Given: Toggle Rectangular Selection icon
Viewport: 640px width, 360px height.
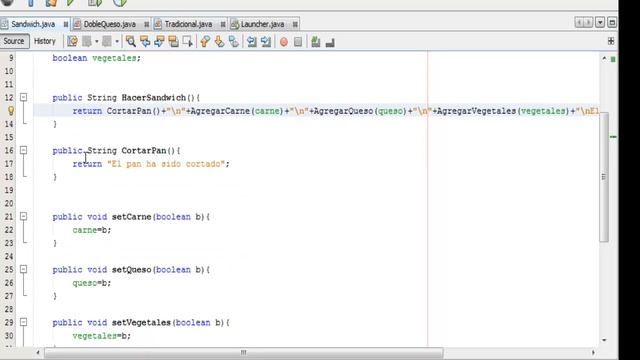Looking at the screenshot, I should click(x=188, y=41).
